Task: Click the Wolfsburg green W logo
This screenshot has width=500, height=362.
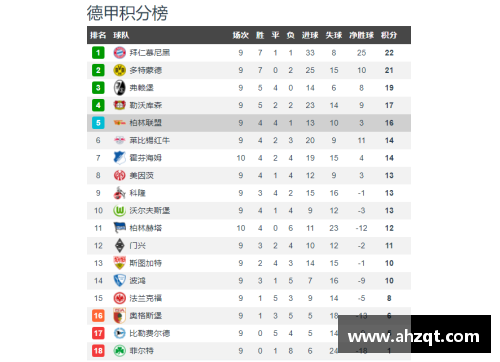Action: click(119, 211)
